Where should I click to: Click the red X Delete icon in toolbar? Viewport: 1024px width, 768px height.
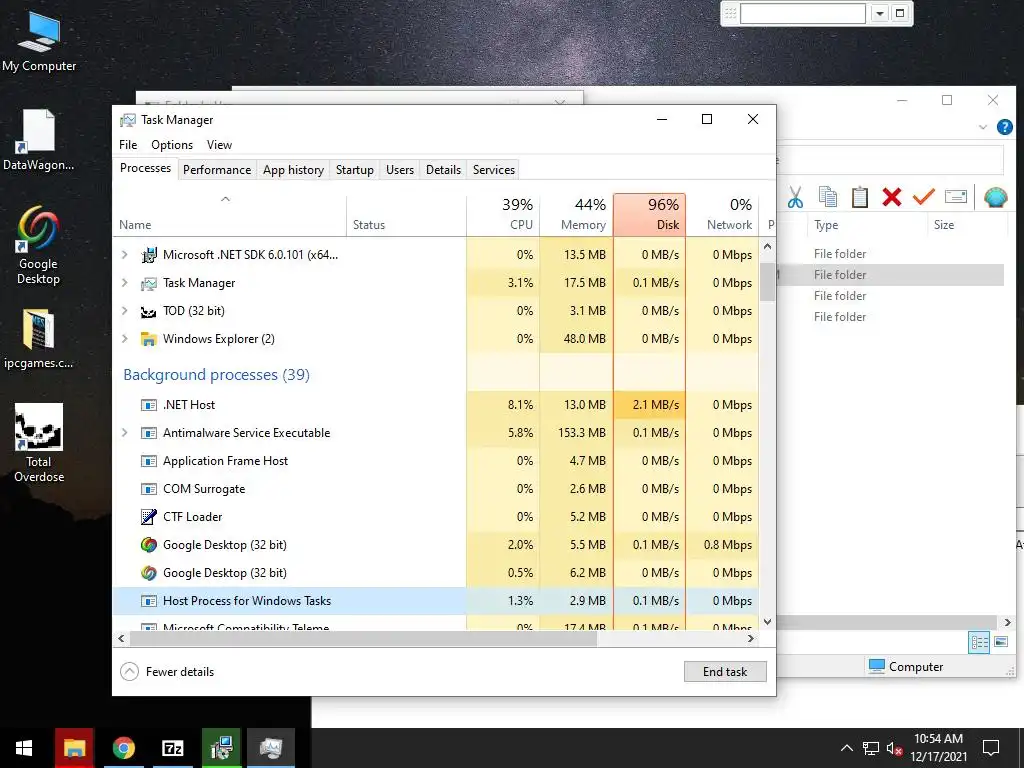tap(891, 197)
